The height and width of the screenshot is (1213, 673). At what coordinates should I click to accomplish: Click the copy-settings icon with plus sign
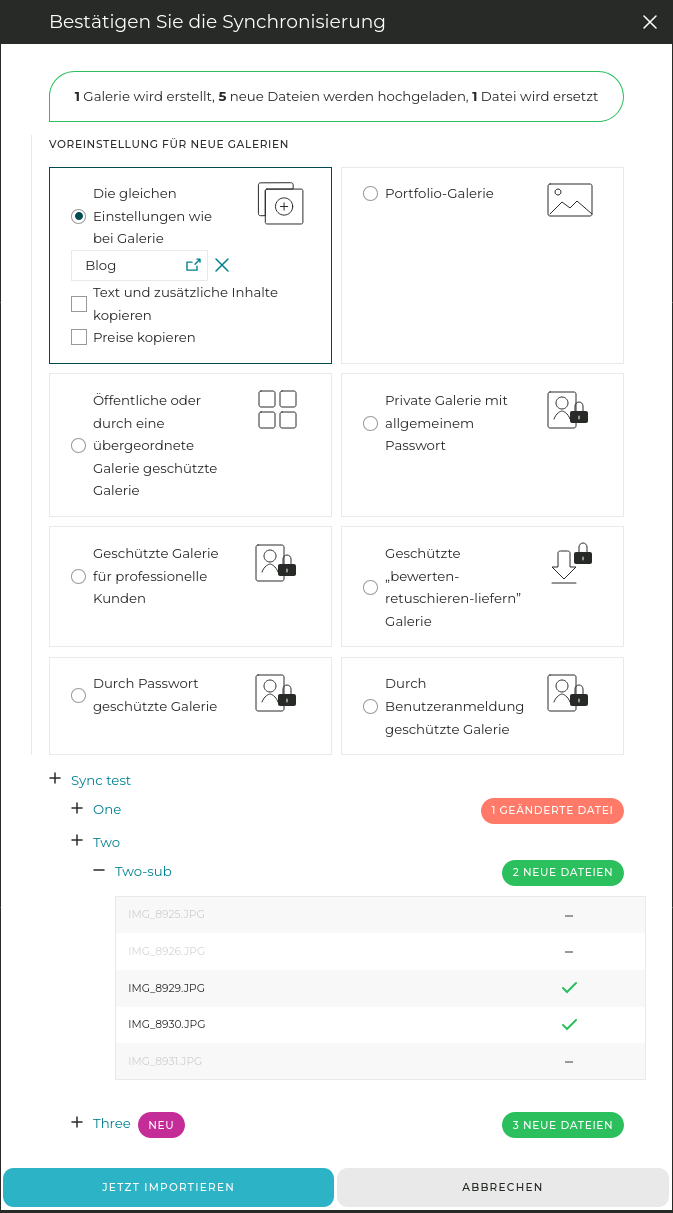pos(280,203)
